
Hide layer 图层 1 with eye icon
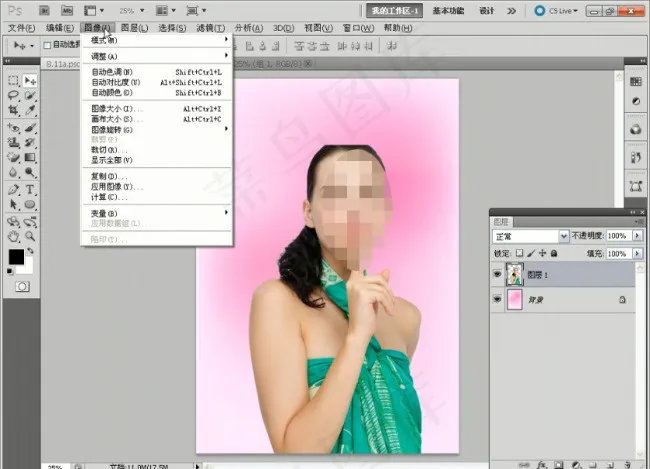498,272
